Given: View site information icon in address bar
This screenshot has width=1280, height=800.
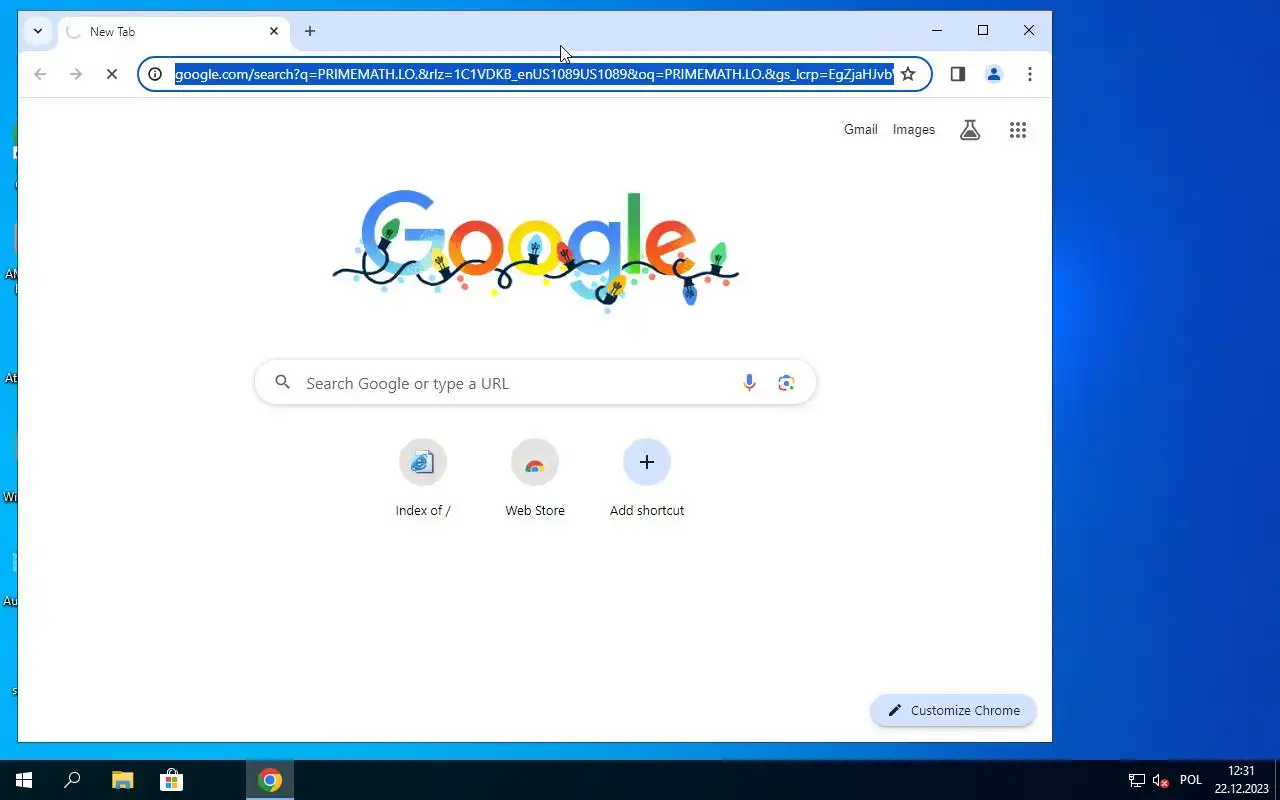Looking at the screenshot, I should [x=155, y=74].
